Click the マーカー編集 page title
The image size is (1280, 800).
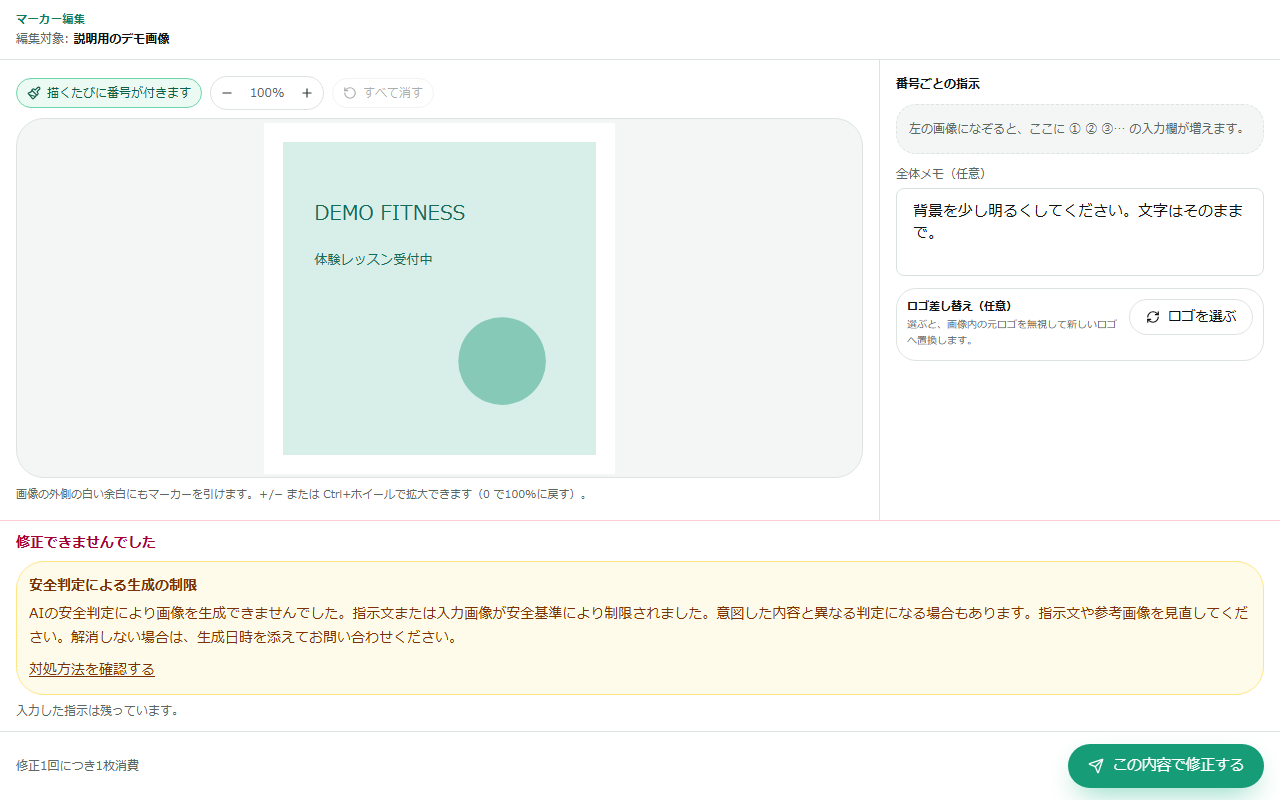tap(51, 19)
